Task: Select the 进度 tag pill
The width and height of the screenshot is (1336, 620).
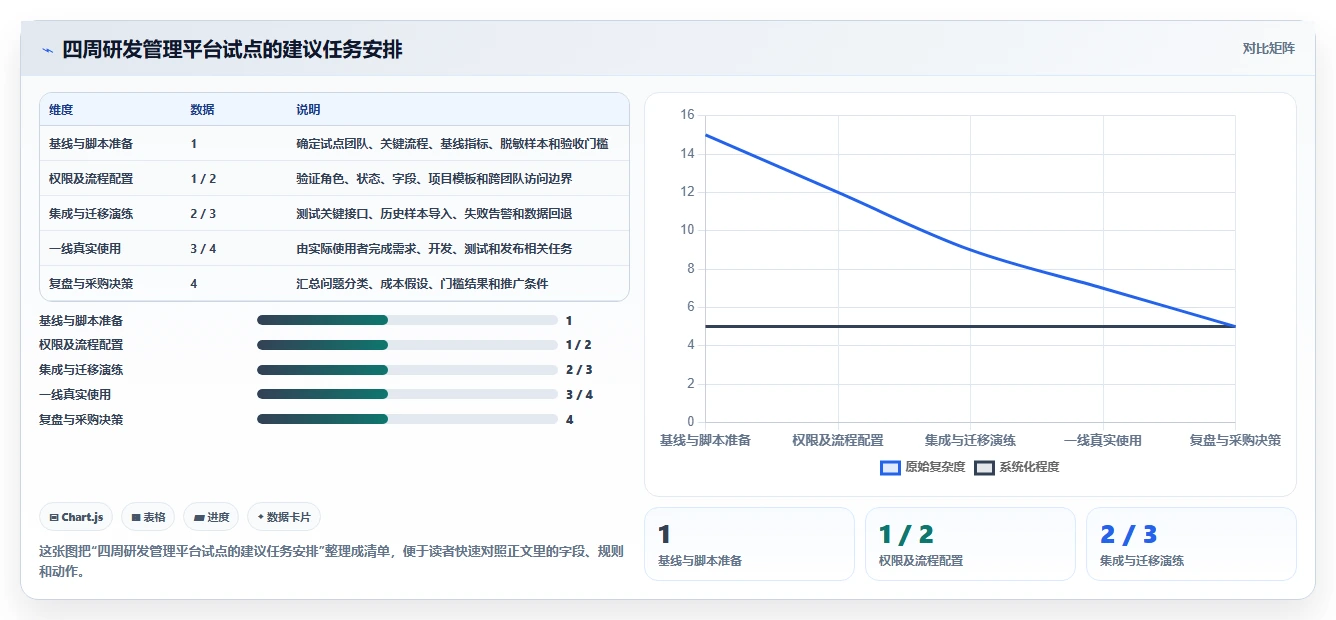Action: [x=211, y=517]
